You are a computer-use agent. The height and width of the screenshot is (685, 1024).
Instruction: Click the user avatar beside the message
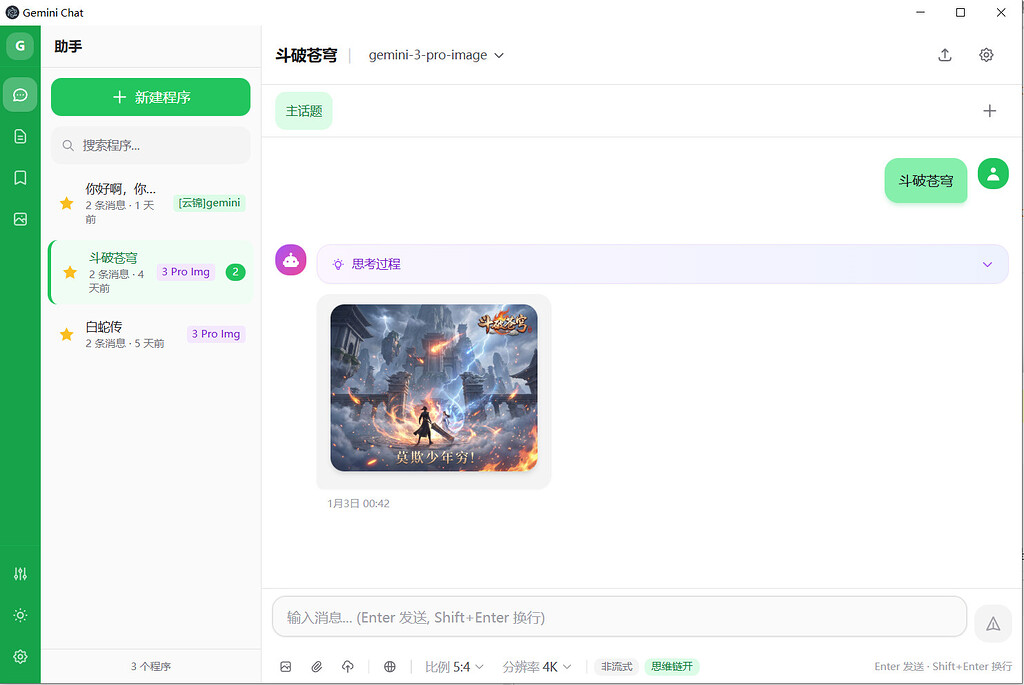pos(993,174)
